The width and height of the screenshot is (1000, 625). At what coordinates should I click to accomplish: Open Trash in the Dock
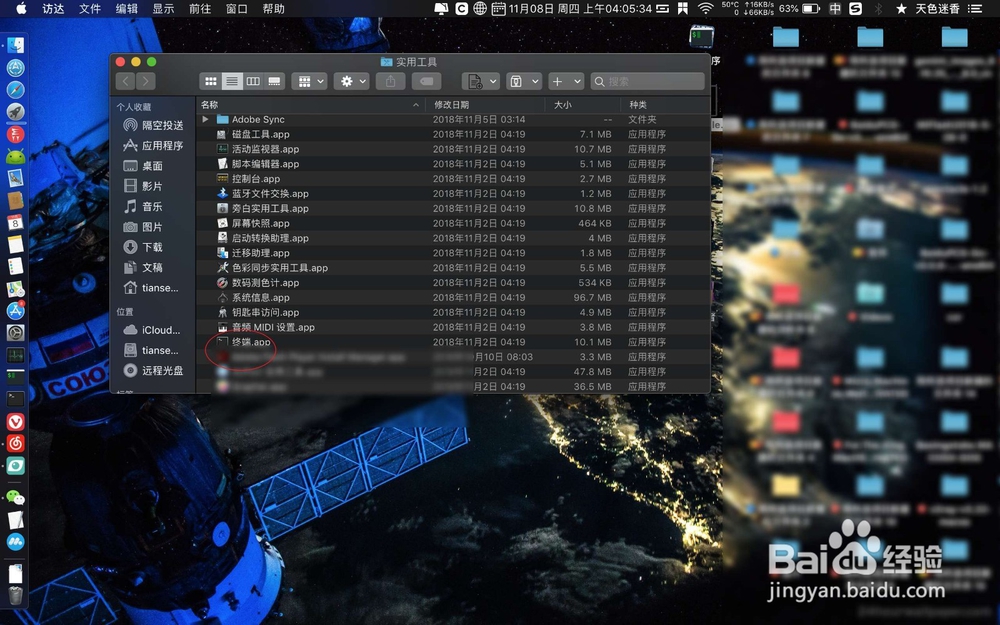click(x=15, y=595)
